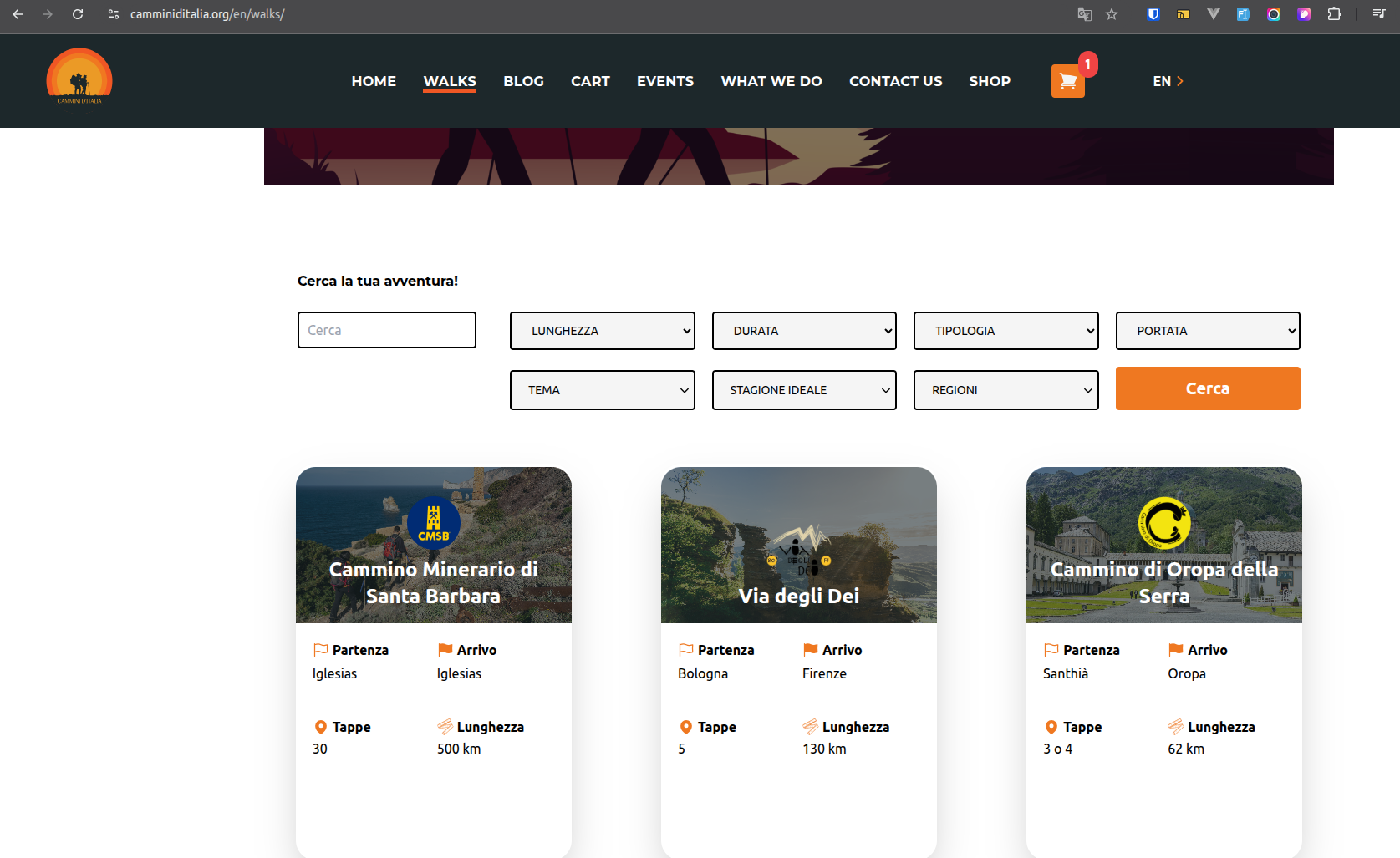This screenshot has height=858, width=1400.
Task: Open the purple extension icon
Action: click(x=1304, y=14)
